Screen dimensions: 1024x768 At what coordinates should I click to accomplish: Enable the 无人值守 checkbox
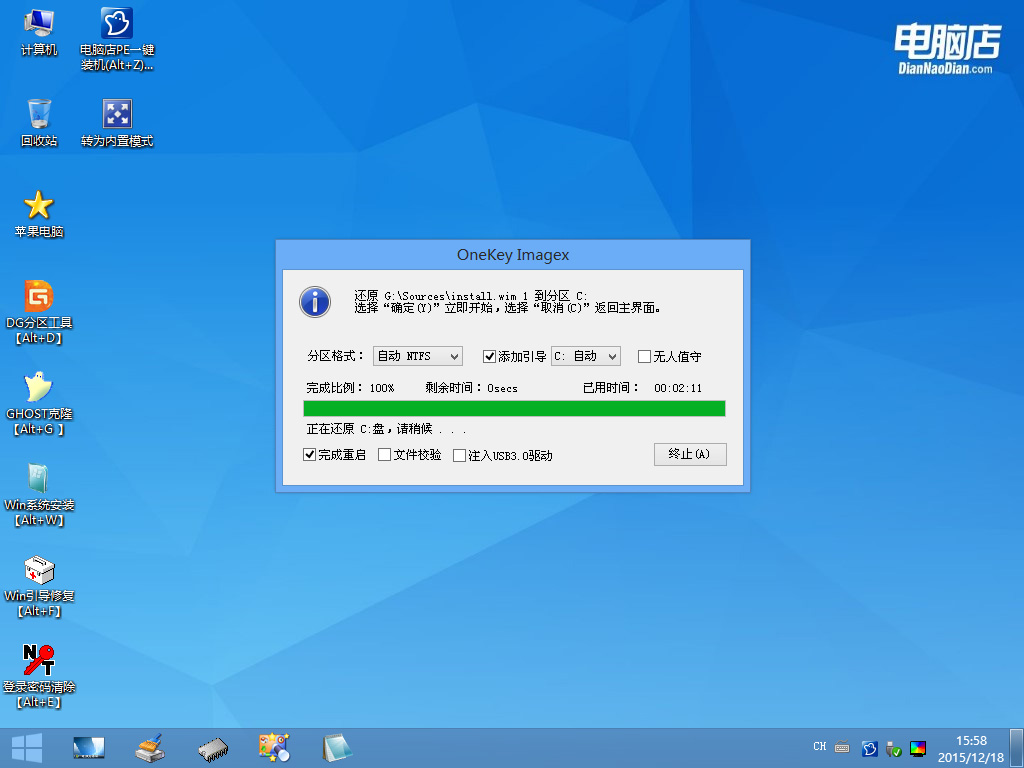pyautogui.click(x=645, y=357)
